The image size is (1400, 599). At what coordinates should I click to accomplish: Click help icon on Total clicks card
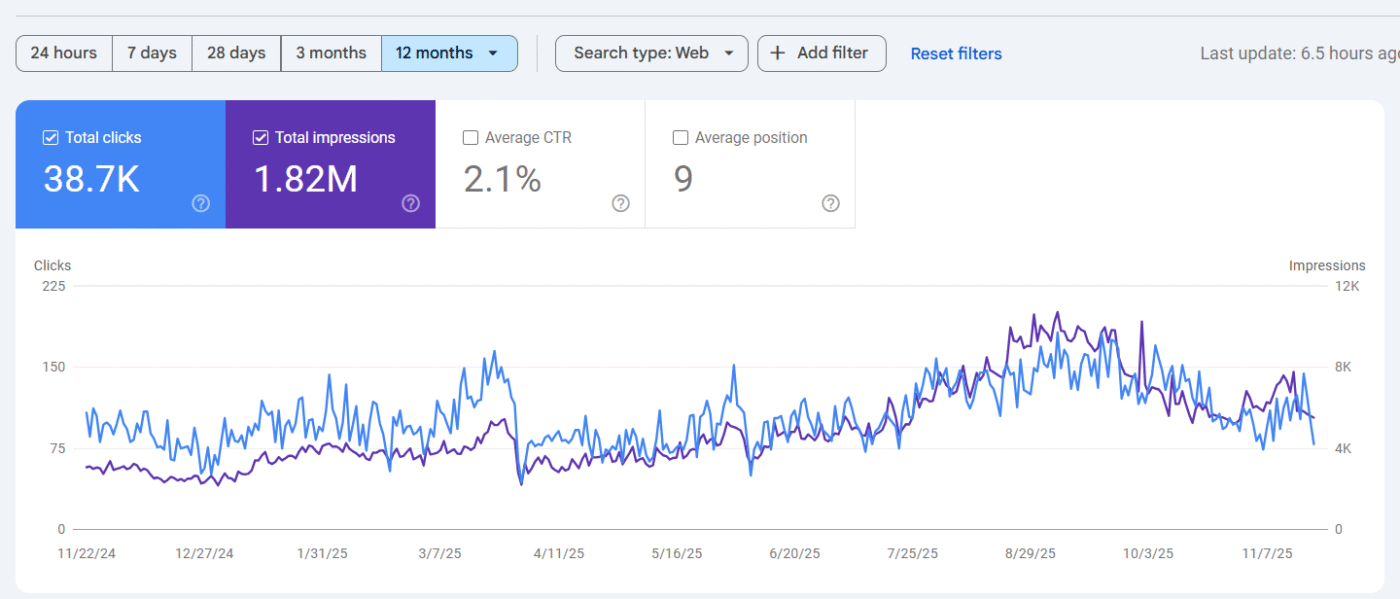[201, 204]
